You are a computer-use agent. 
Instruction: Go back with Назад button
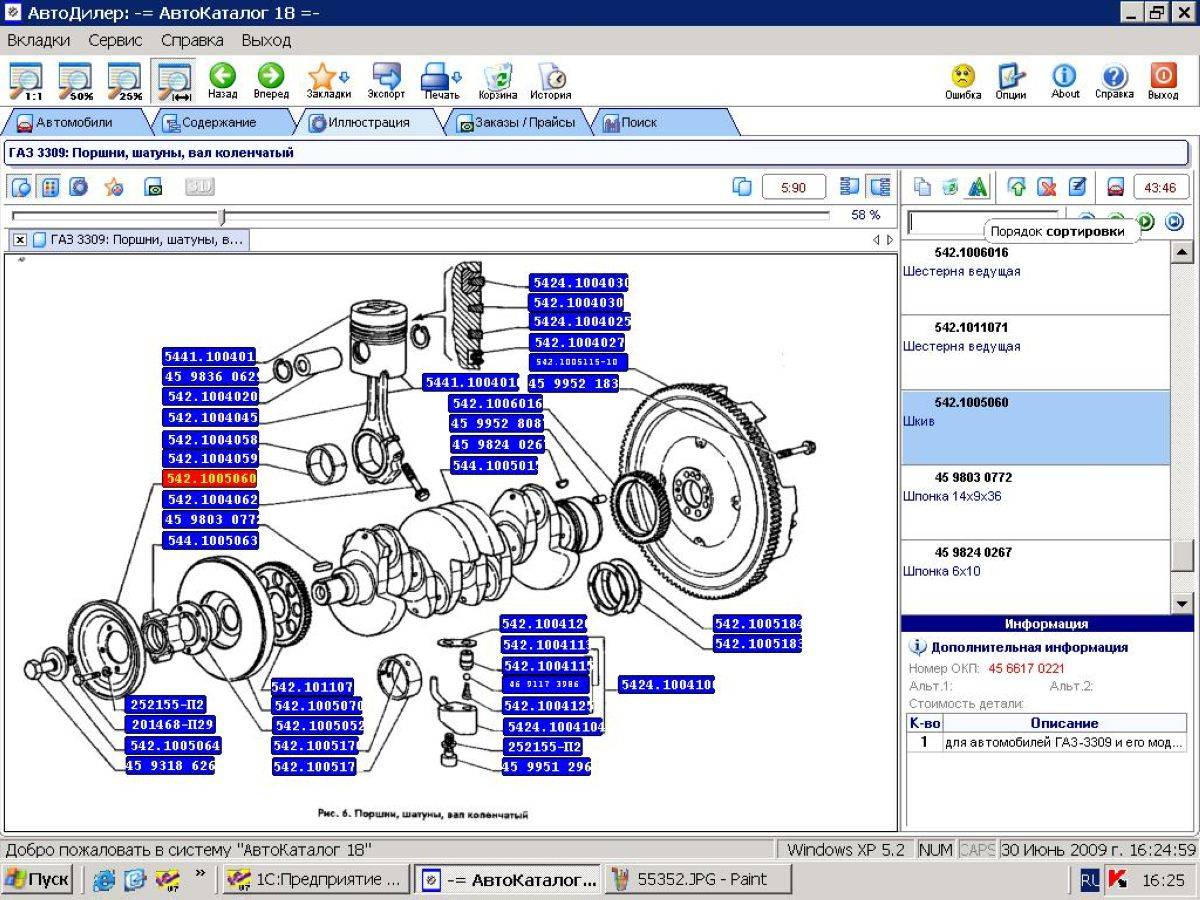[223, 81]
